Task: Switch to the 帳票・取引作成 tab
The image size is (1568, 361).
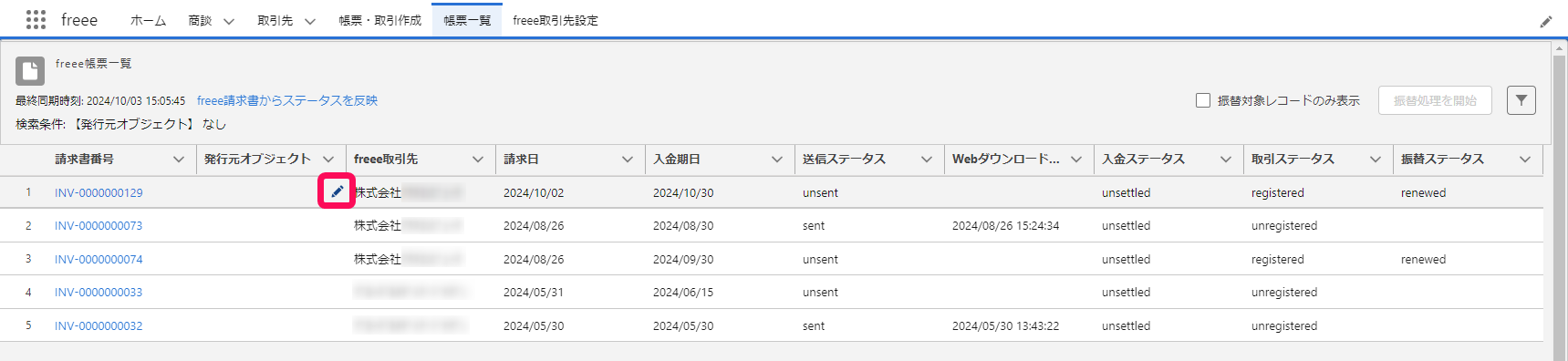Action: (x=380, y=20)
